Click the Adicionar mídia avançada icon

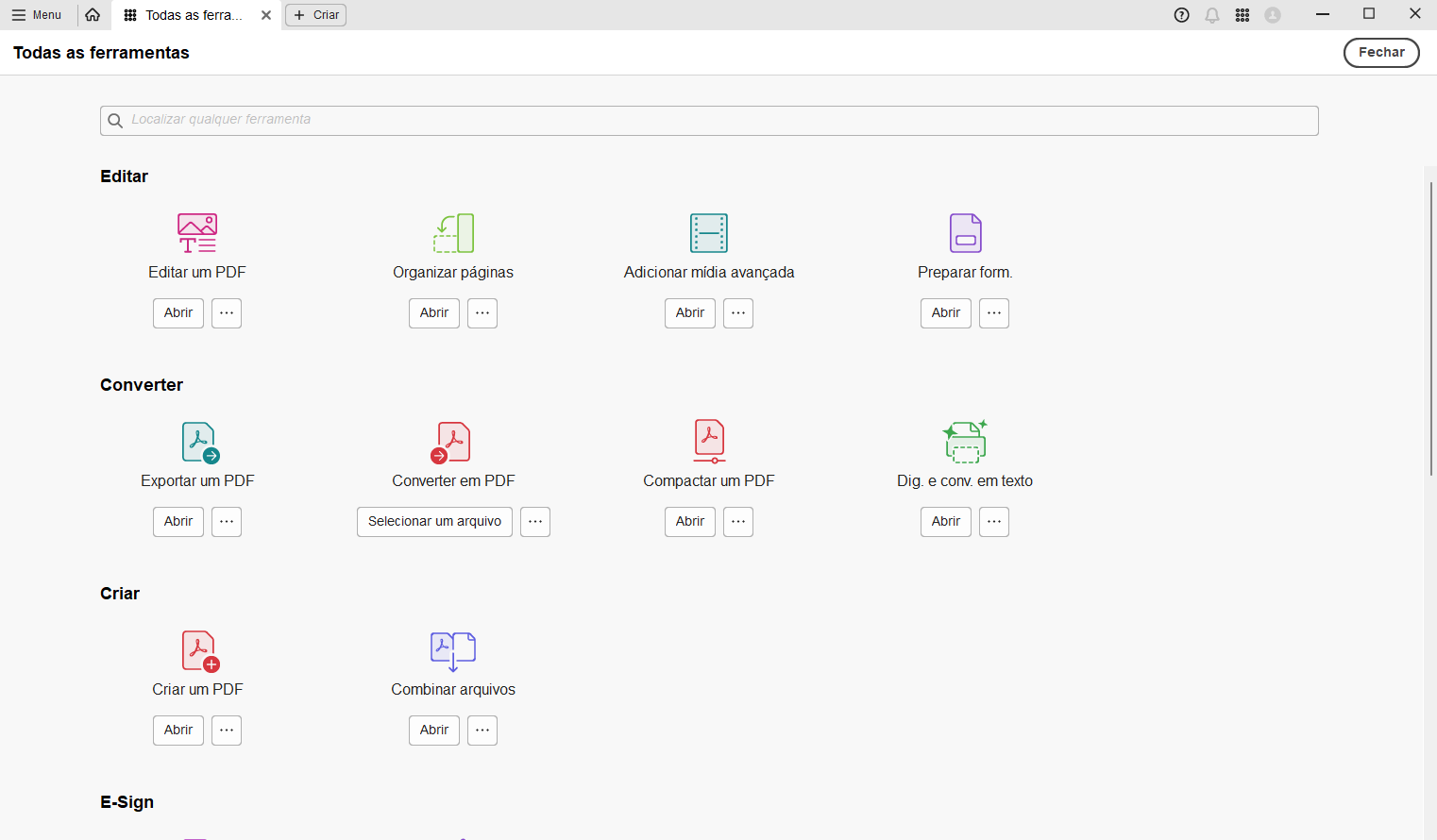(x=709, y=233)
